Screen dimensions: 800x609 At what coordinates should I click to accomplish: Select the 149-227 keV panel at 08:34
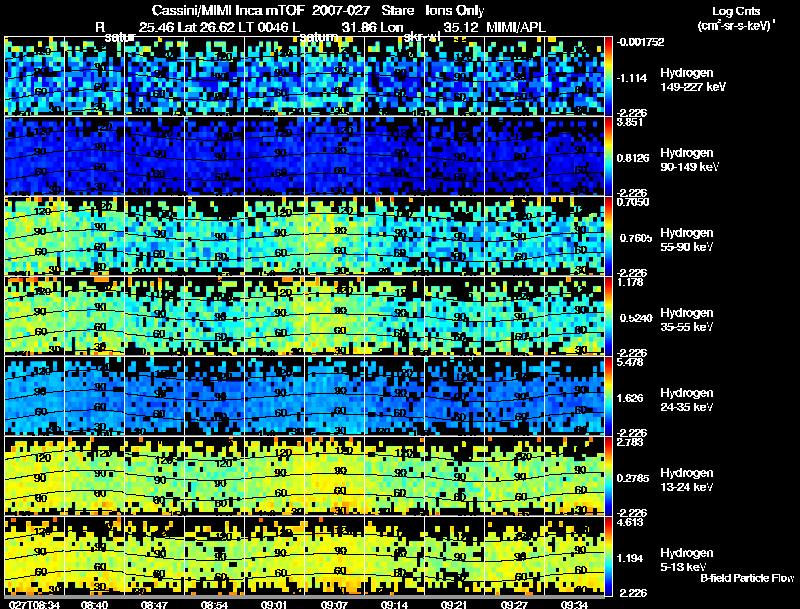tap(34, 76)
